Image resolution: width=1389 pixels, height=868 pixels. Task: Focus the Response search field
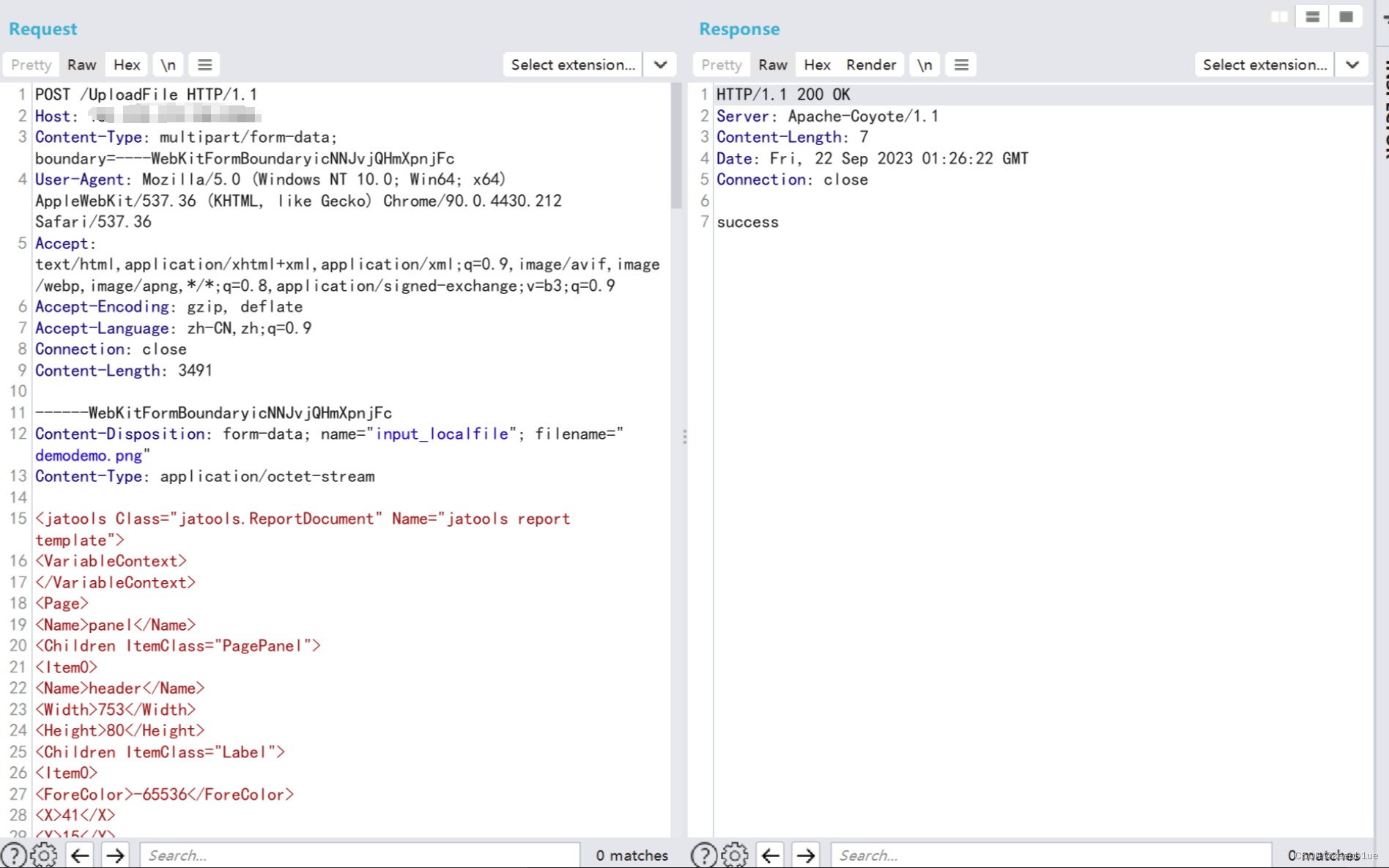(x=1051, y=855)
